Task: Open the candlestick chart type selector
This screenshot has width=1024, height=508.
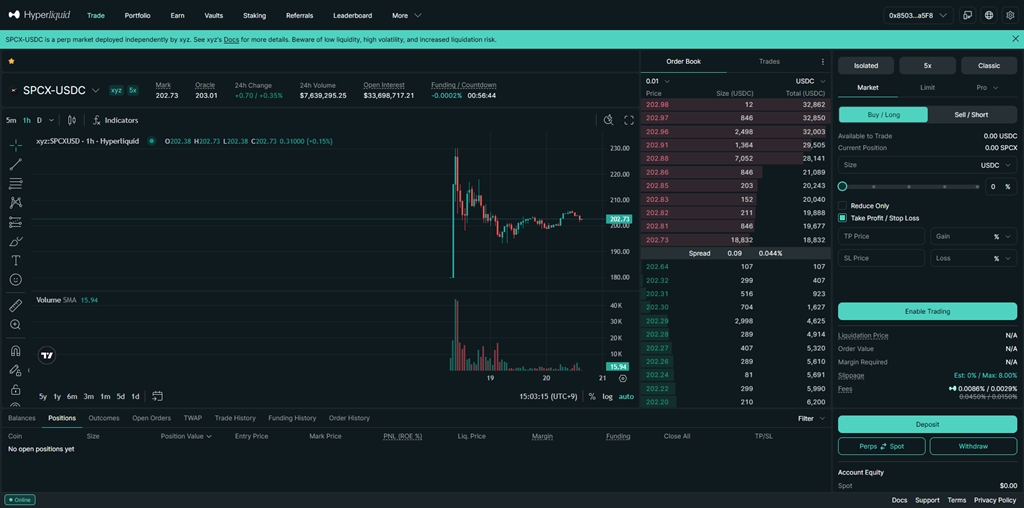Action: click(72, 120)
